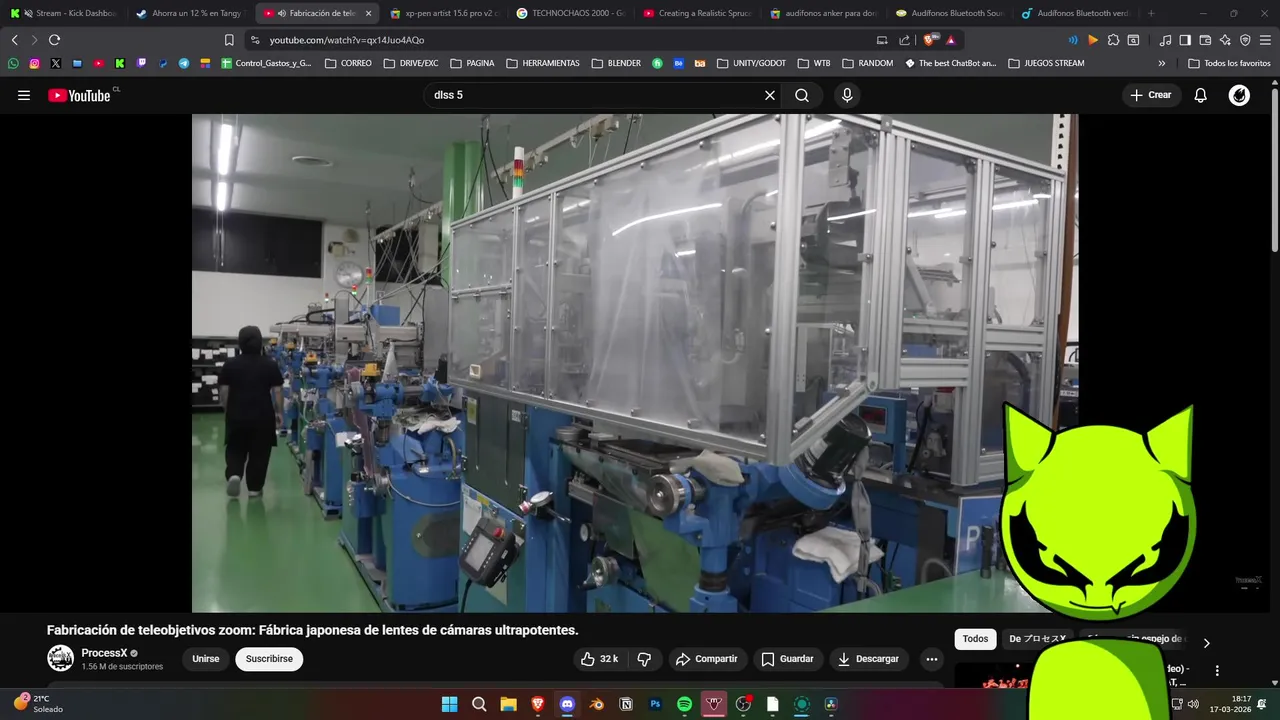Open WhatsApp bookmark icon
Screen dimensions: 1280x720
tap(13, 63)
